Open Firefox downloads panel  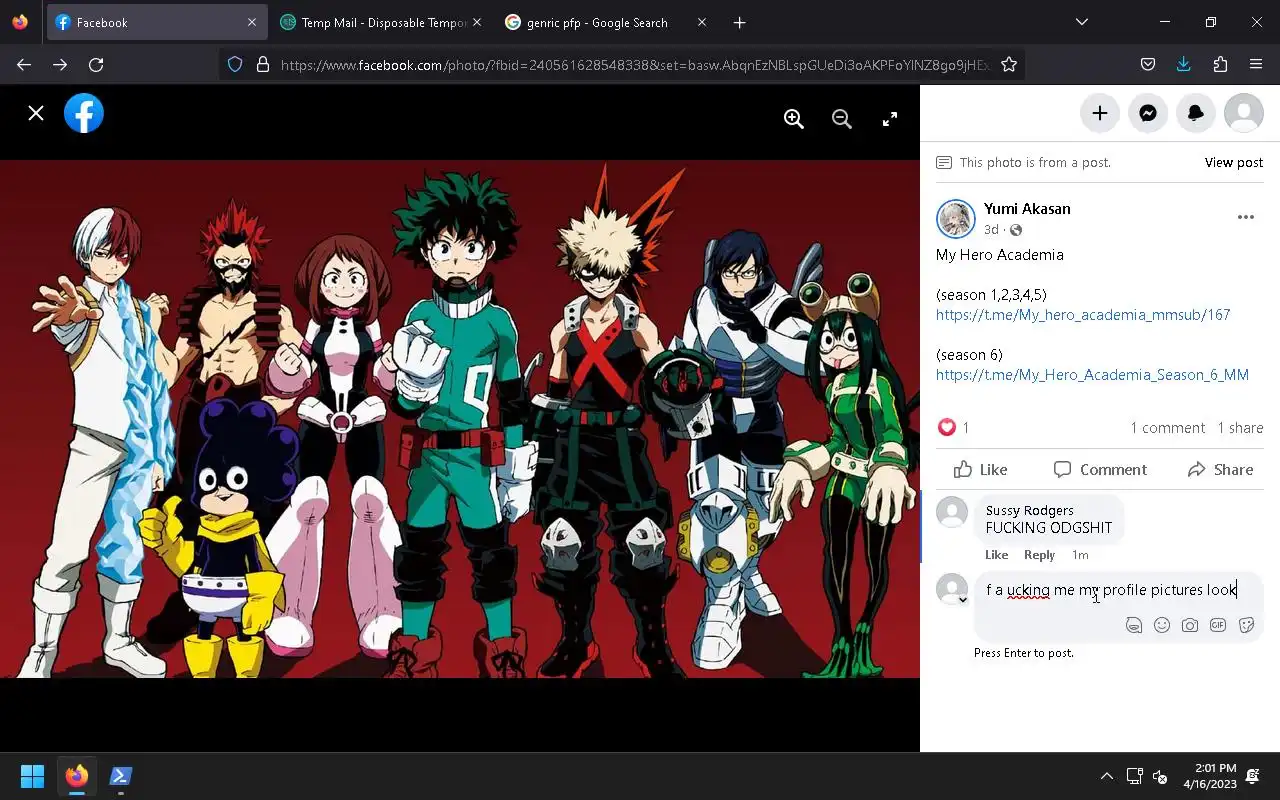1184,64
